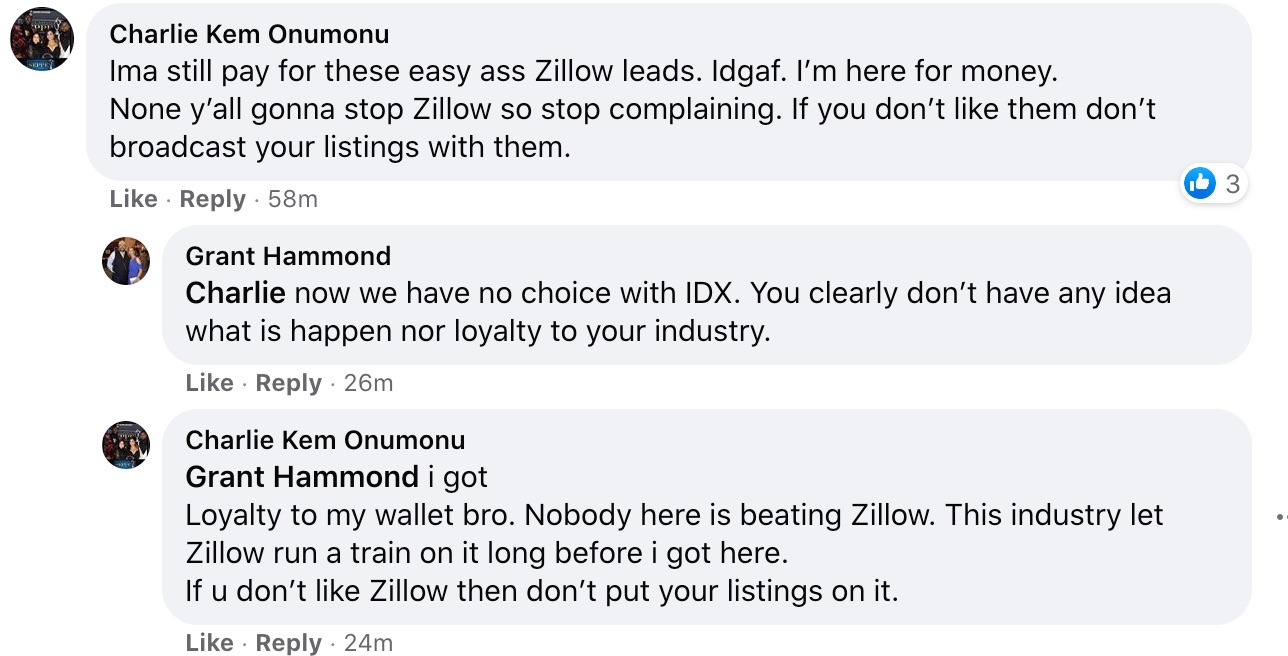
Task: Open Charlie Kem Onumonu's name on last reply
Action: tap(325, 440)
